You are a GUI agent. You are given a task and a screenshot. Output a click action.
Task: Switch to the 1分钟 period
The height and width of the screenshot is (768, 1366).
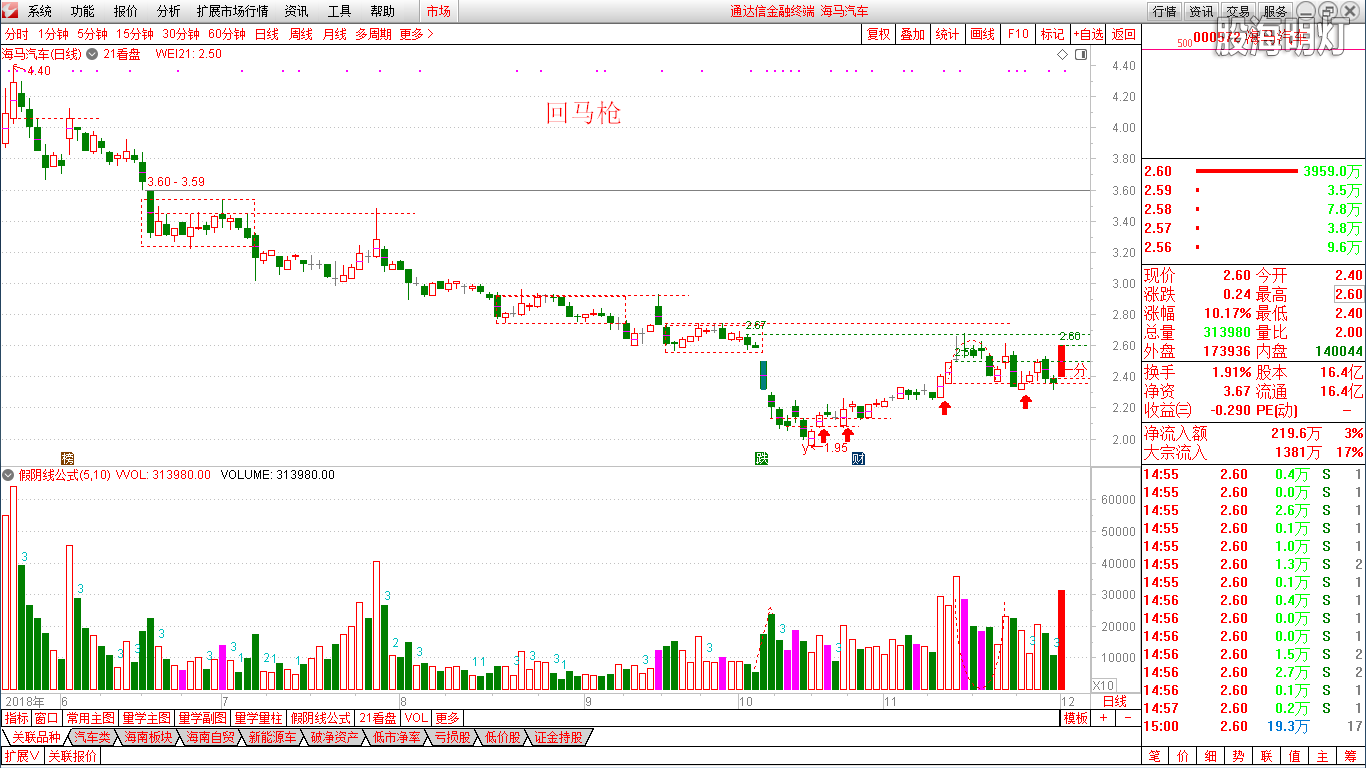click(54, 34)
